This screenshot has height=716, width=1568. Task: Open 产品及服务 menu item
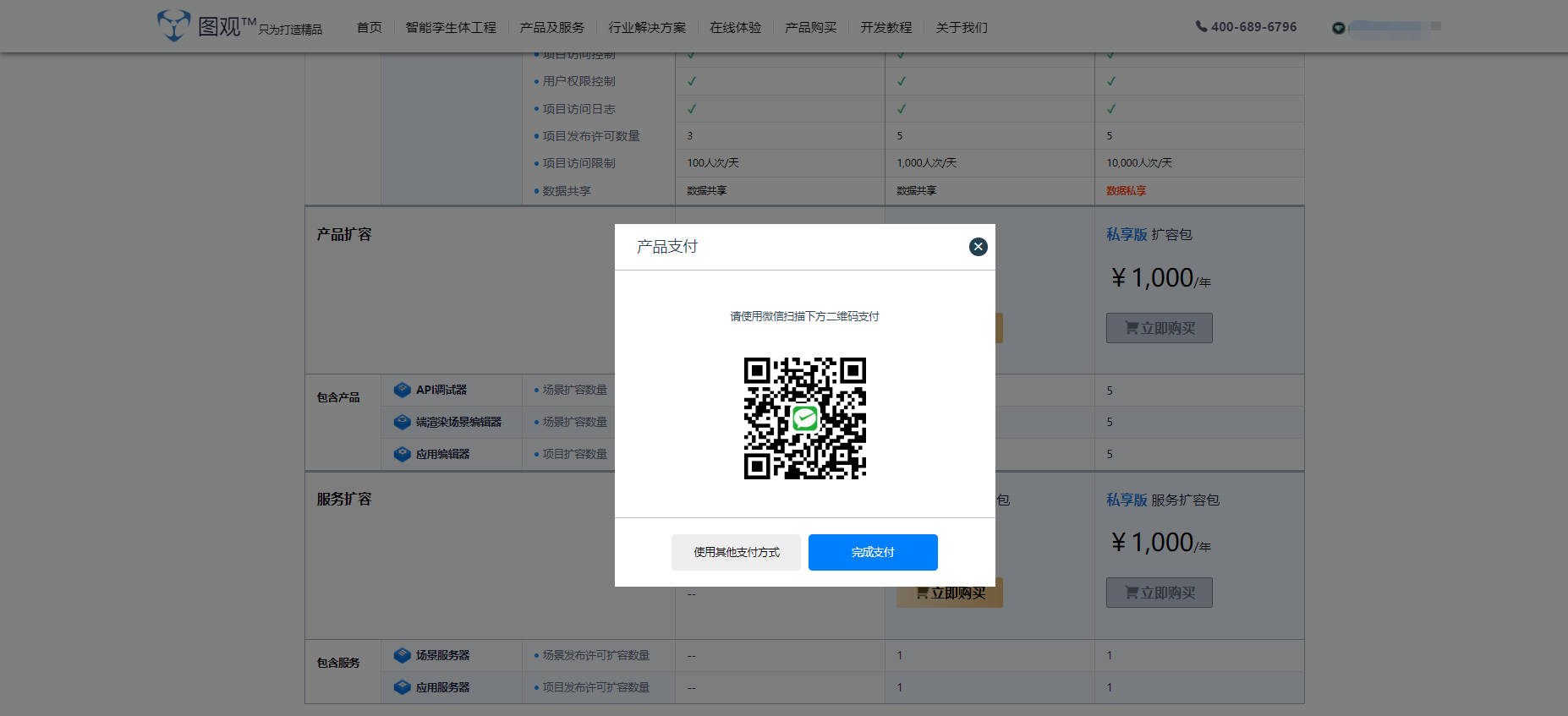click(552, 27)
